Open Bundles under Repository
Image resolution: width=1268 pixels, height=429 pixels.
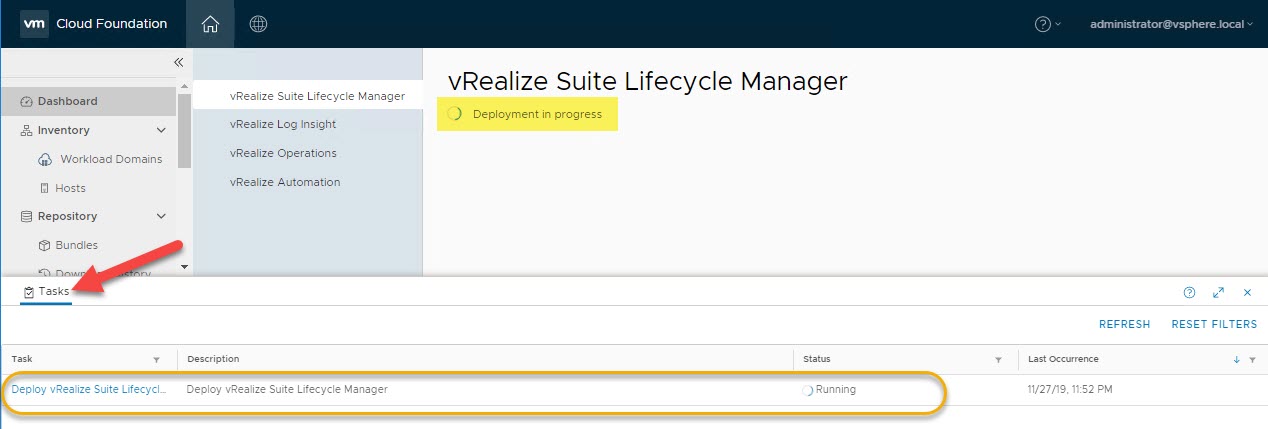81,245
